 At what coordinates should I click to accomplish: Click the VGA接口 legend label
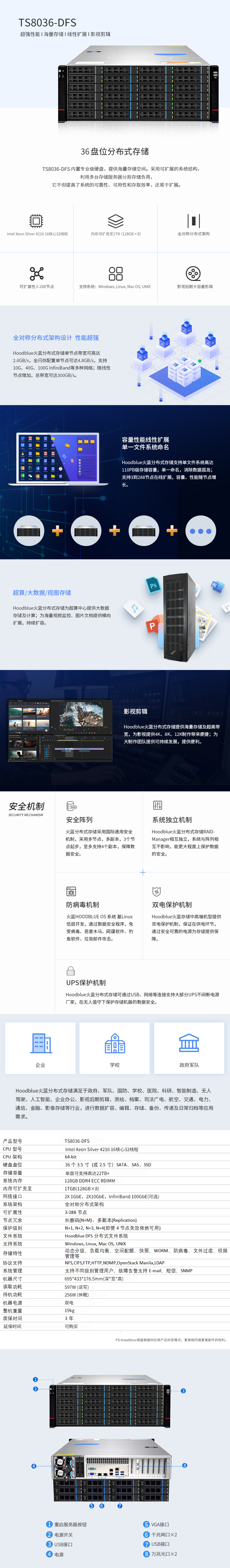point(161,1525)
